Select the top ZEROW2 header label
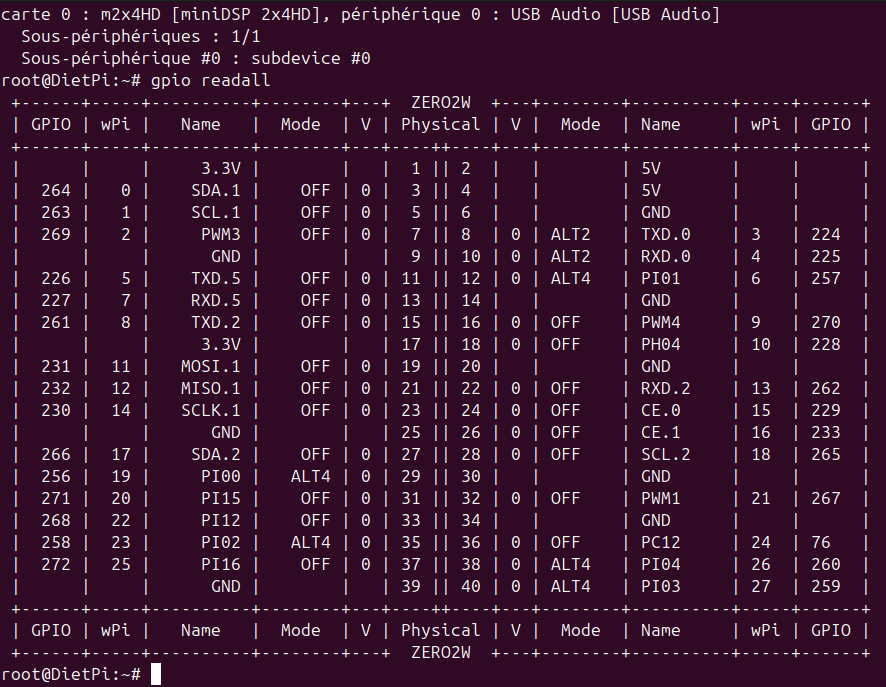The image size is (886, 687). pyautogui.click(x=441, y=102)
